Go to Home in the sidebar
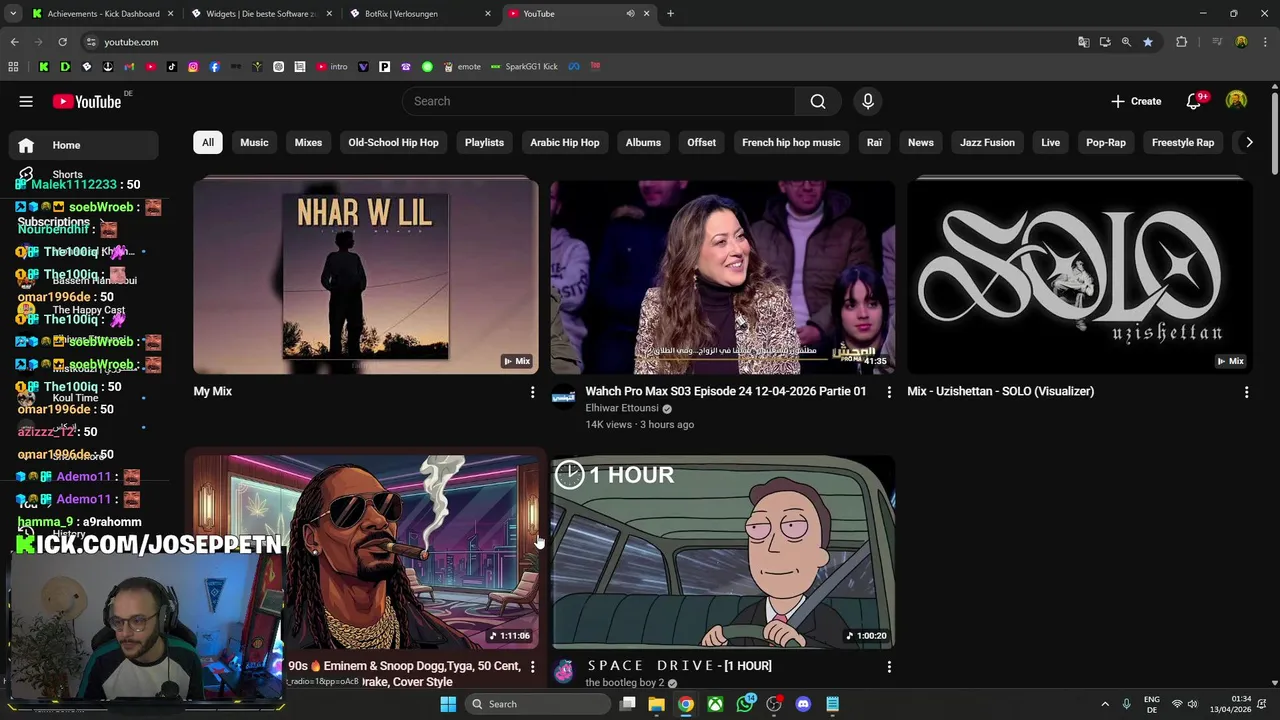This screenshot has height=720, width=1280. [84, 145]
